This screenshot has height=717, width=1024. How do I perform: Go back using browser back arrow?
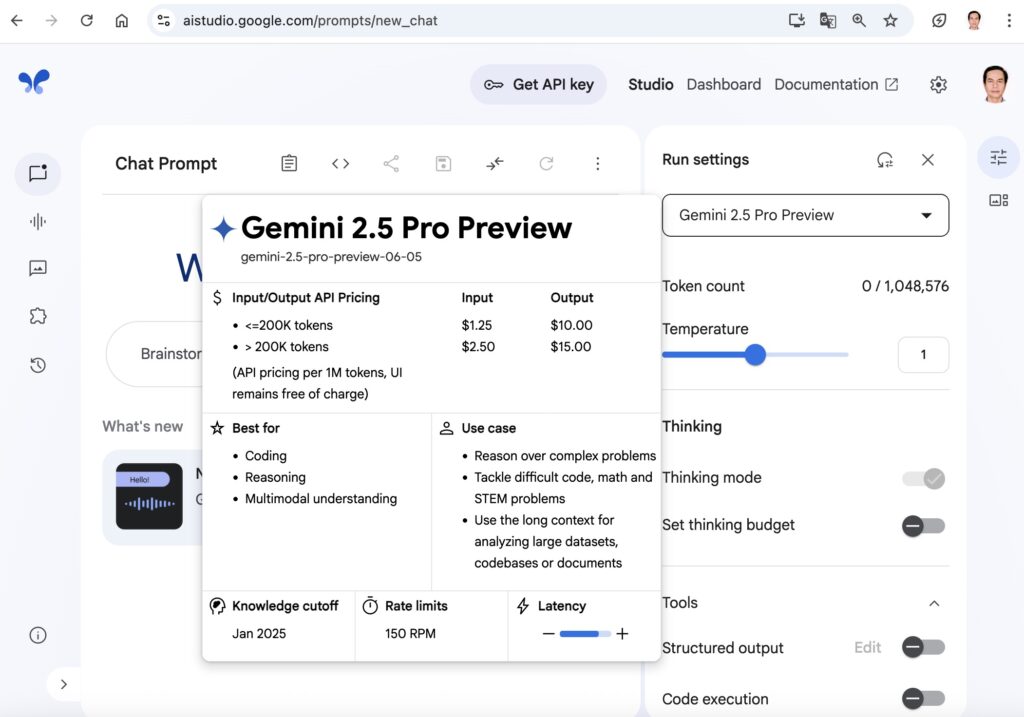tap(17, 20)
